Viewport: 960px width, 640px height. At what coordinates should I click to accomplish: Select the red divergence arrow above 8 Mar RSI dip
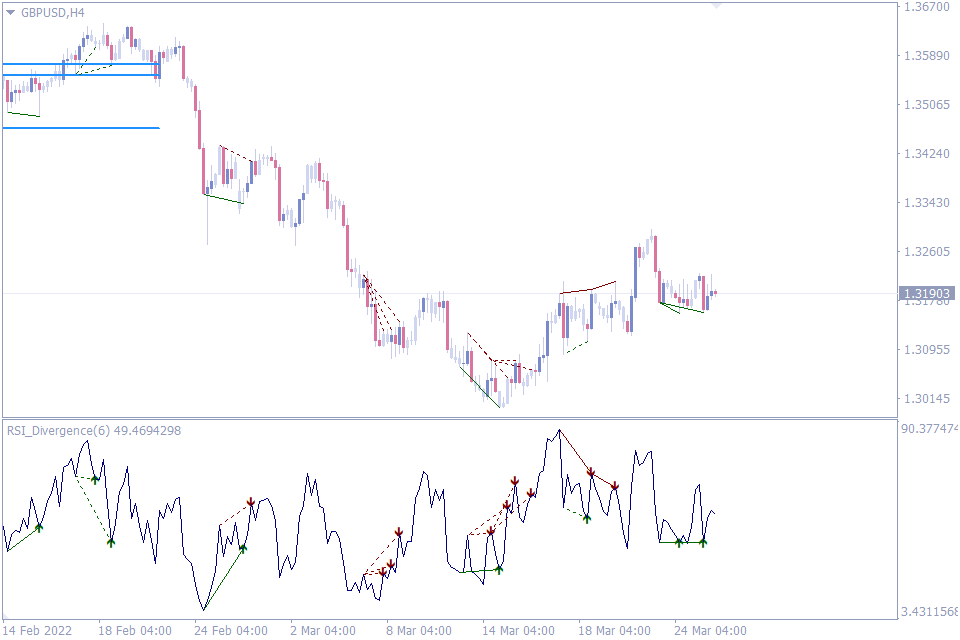coord(398,531)
